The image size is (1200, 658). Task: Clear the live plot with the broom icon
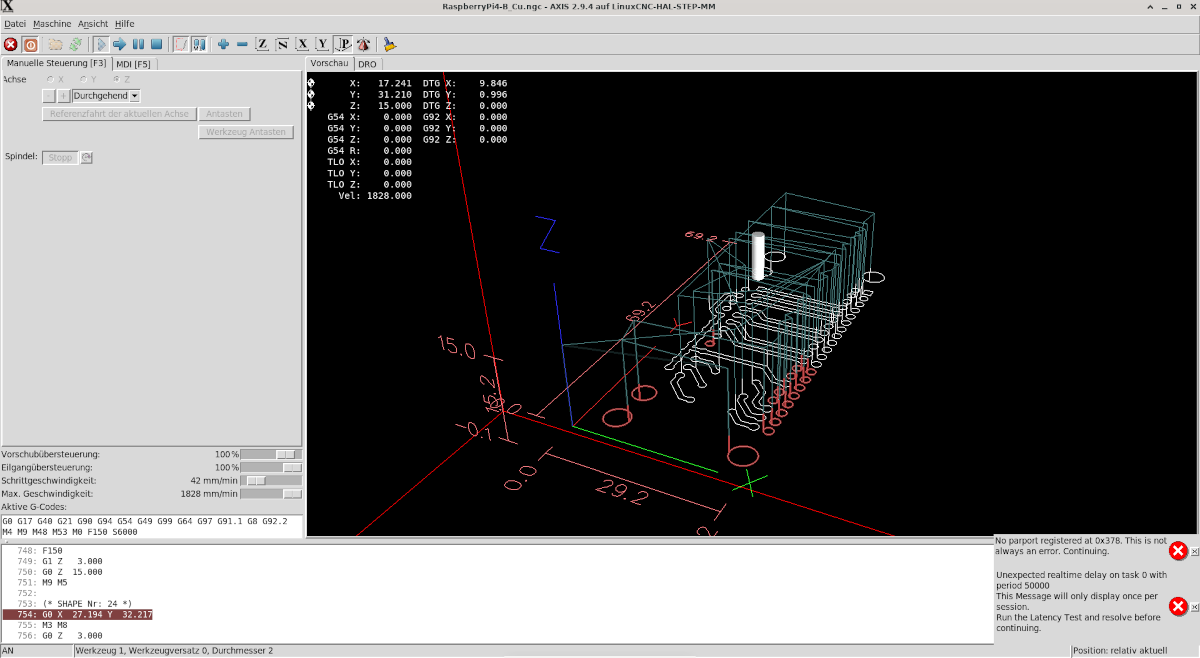(x=390, y=44)
